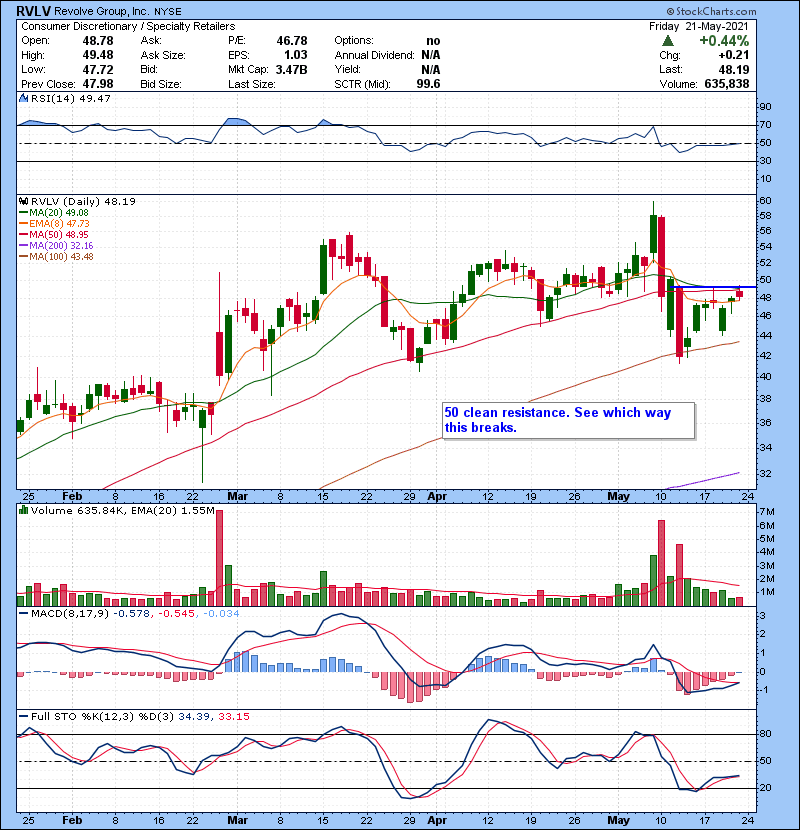Select the Prev Close value 47.98
The height and width of the screenshot is (830, 800).
pyautogui.click(x=98, y=84)
